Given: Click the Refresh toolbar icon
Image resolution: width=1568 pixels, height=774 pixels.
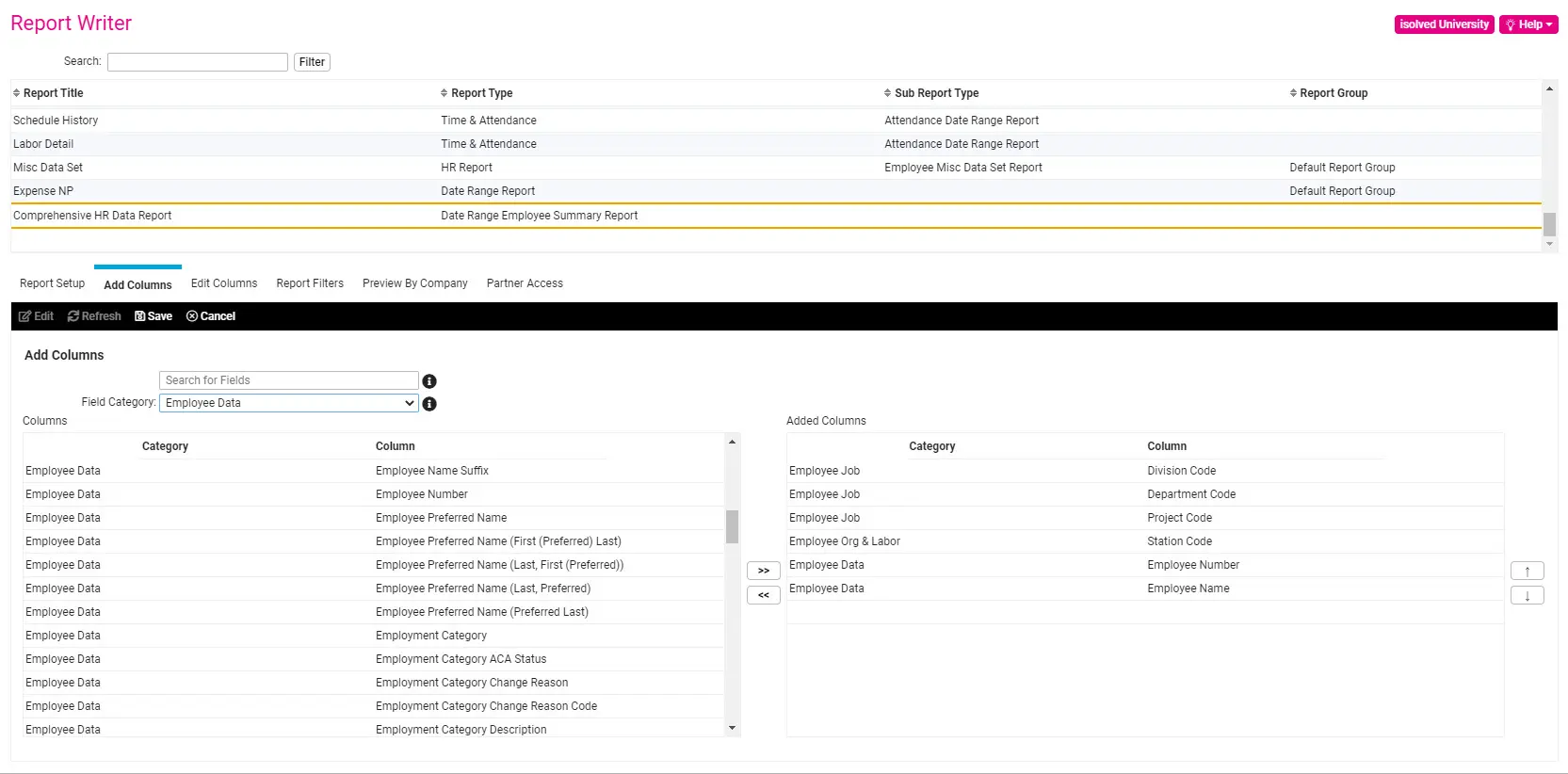Looking at the screenshot, I should pos(94,316).
